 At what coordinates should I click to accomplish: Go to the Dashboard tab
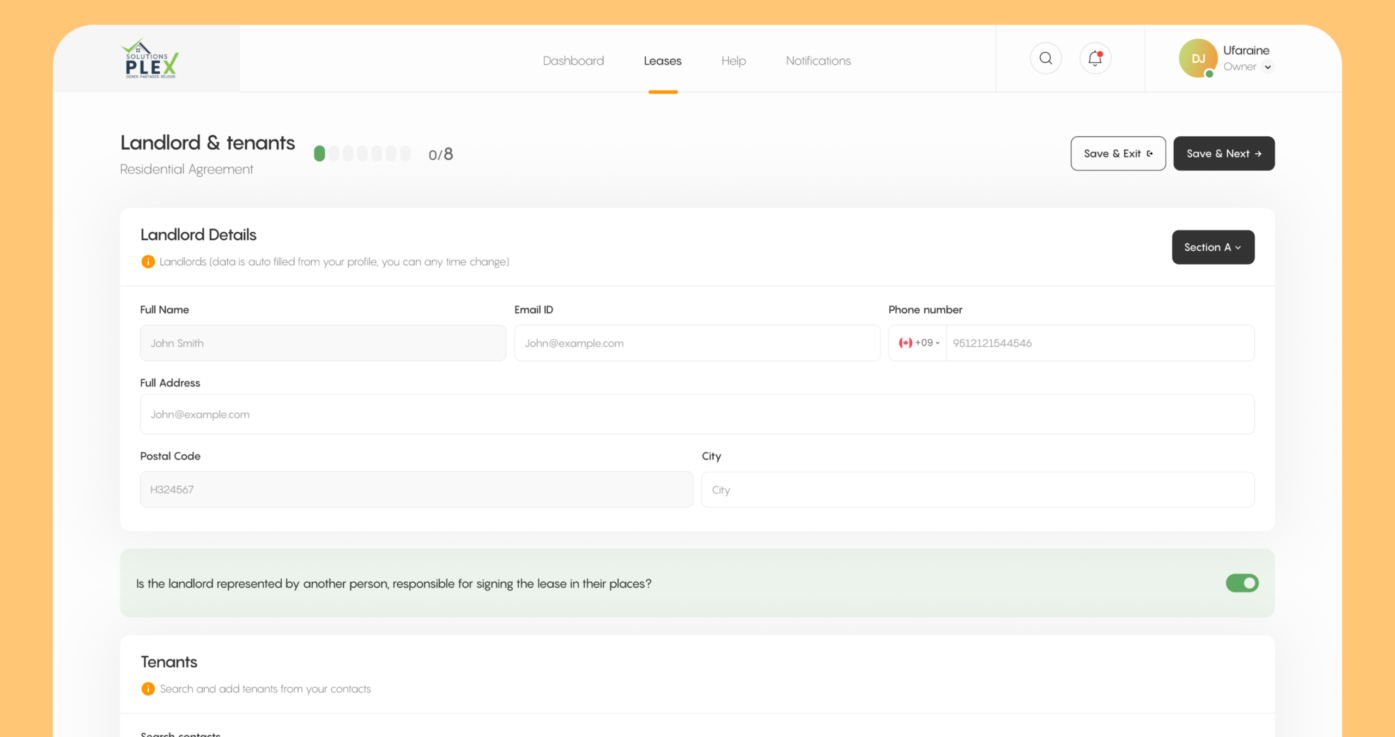(573, 61)
